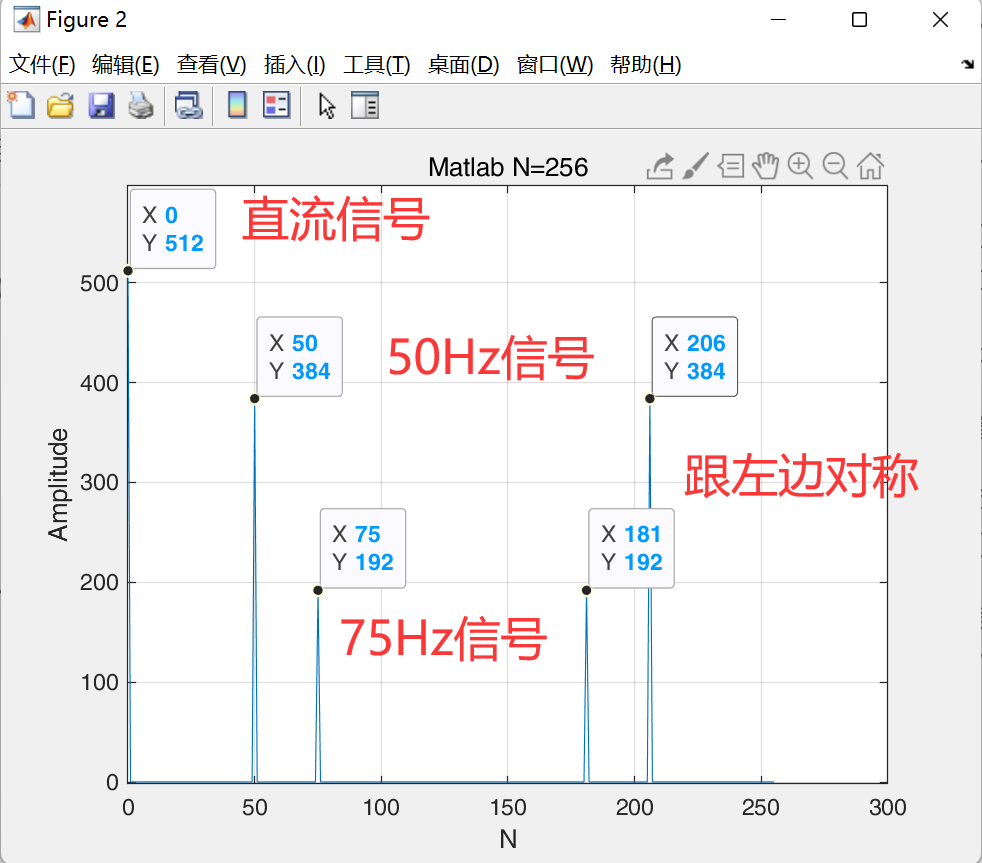
Task: Restore the default view with the home icon
Action: coord(870,166)
